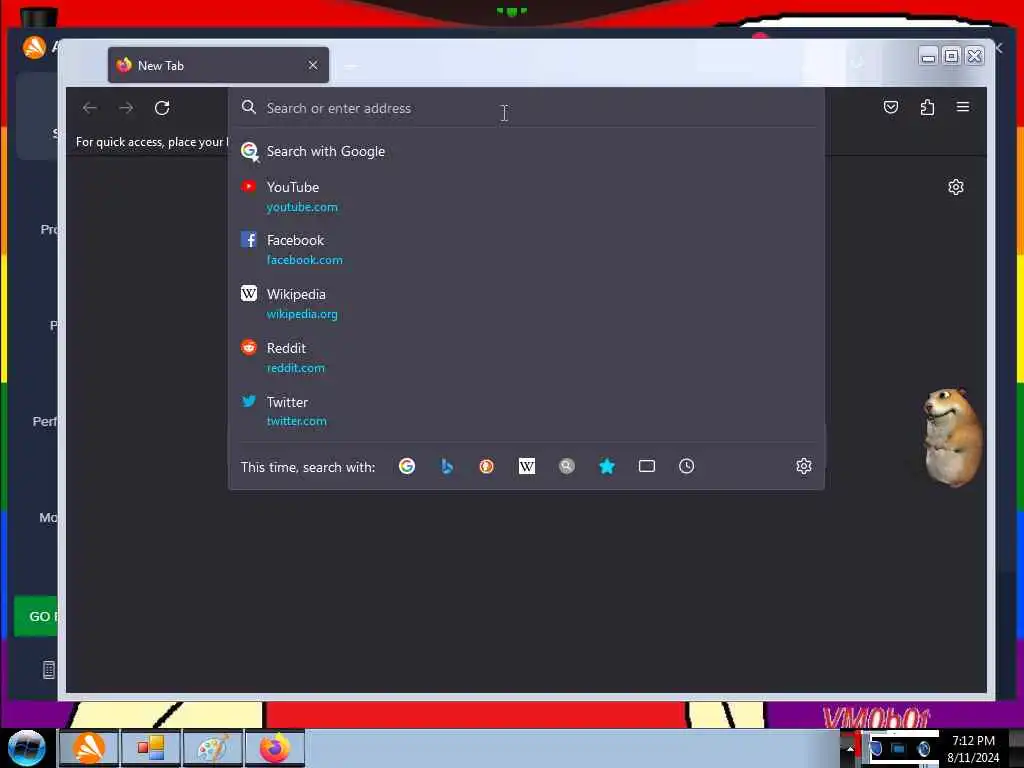This screenshot has height=768, width=1024.
Task: Click the Firefox forward arrow button
Action: (126, 108)
